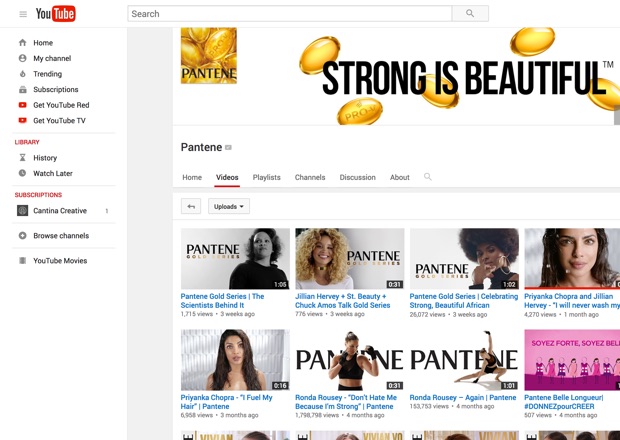Image resolution: width=620 pixels, height=440 pixels.
Task: Open Browse channels link
Action: (x=61, y=236)
